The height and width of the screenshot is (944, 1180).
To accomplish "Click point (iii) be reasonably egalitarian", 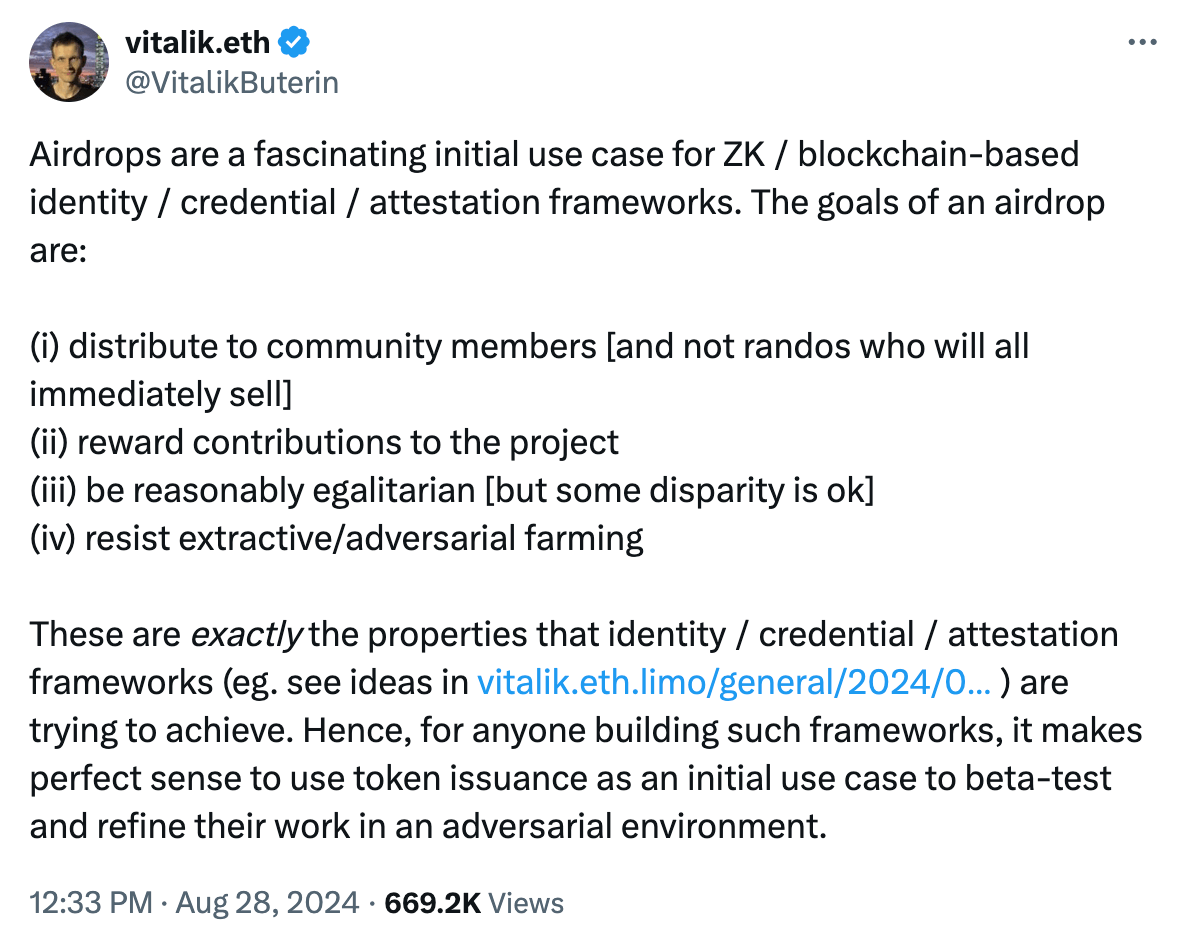I will (451, 491).
